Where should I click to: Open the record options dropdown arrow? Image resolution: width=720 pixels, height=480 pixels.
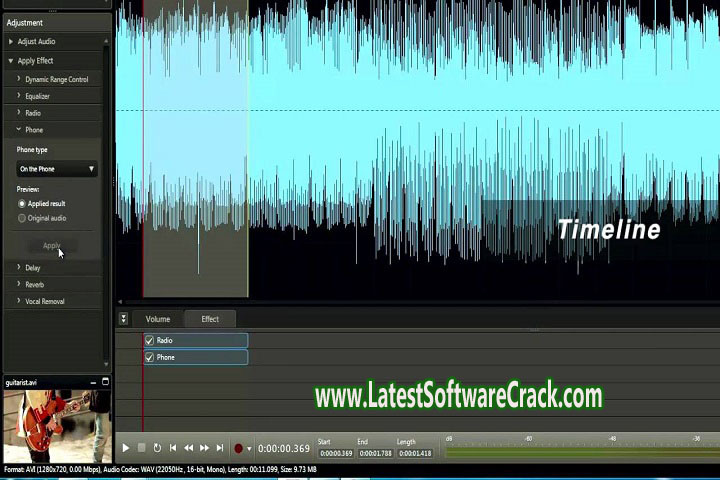tap(249, 449)
